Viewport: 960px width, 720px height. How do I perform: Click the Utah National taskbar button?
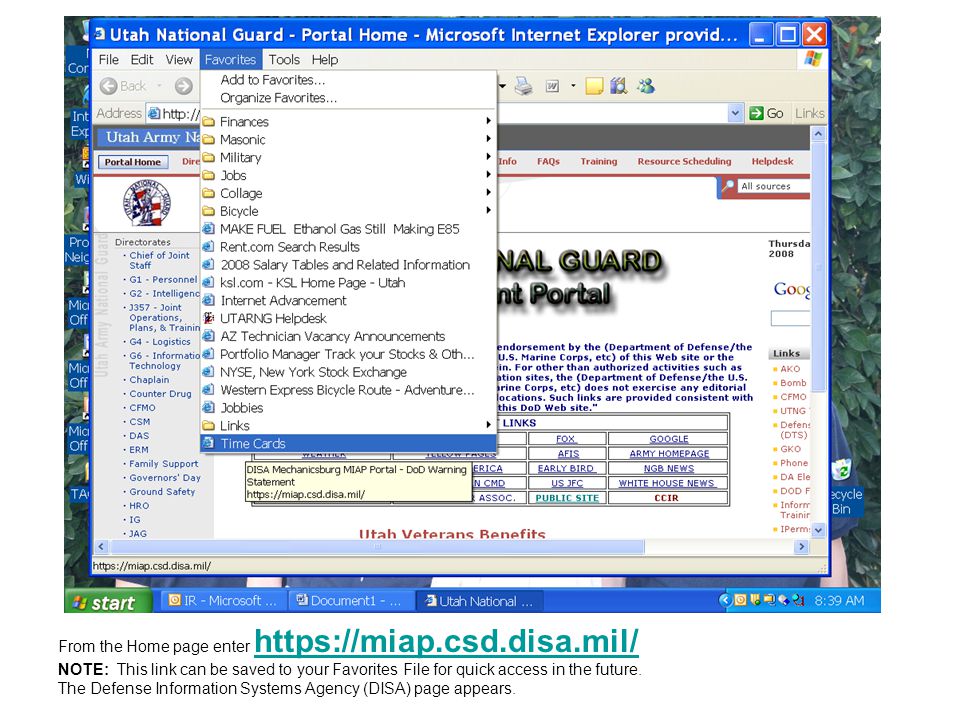point(479,601)
